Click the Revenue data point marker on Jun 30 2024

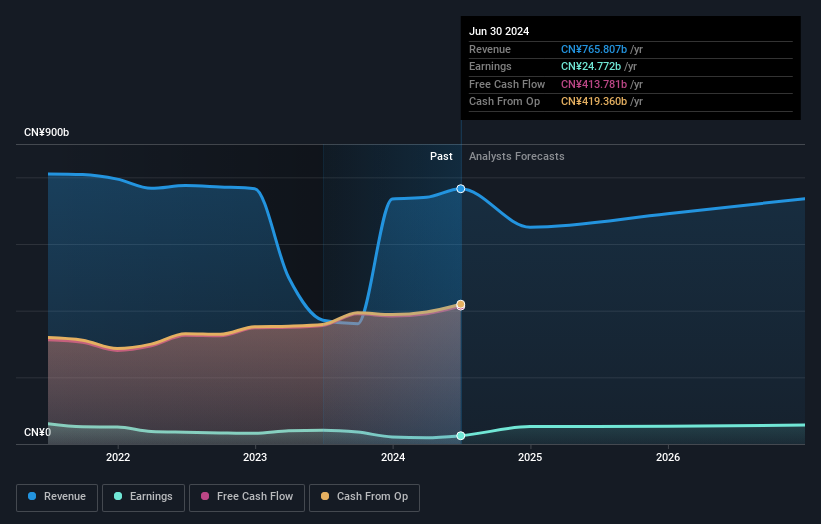(461, 188)
